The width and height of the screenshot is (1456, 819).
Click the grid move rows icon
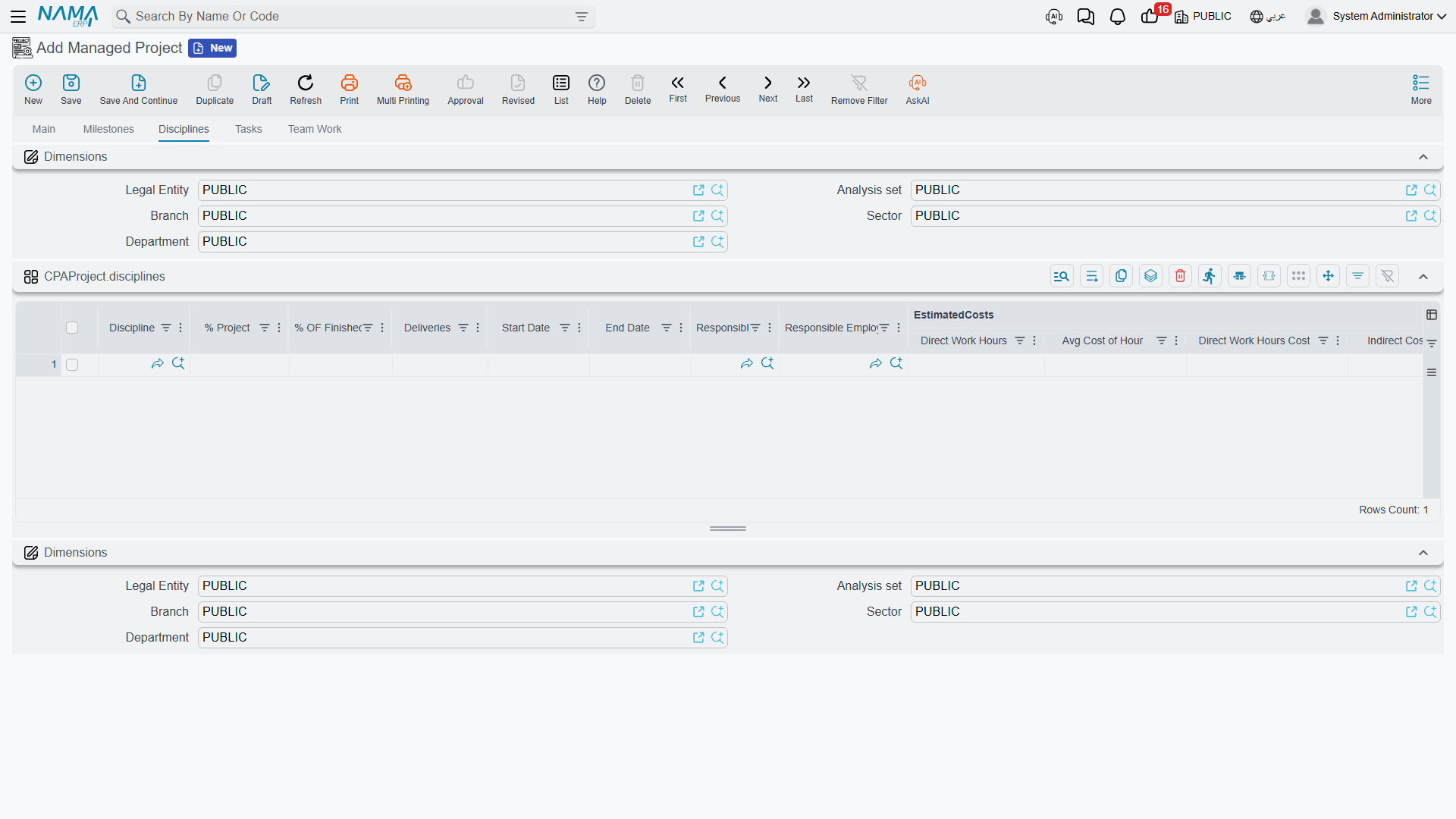pos(1328,276)
